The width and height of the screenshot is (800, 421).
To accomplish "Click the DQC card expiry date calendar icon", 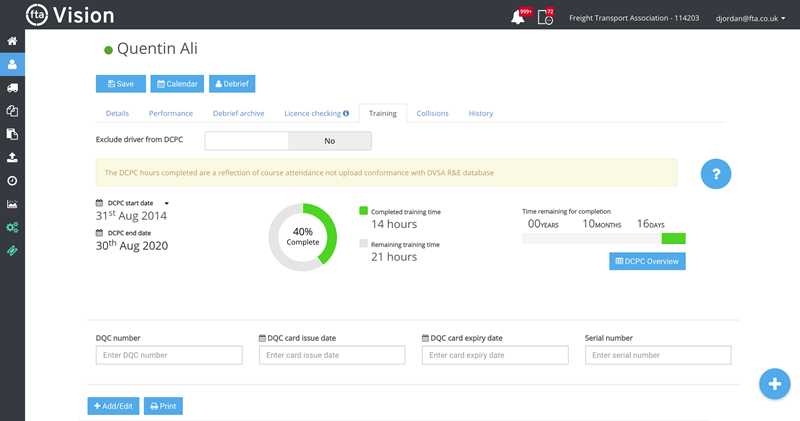I will coord(425,338).
